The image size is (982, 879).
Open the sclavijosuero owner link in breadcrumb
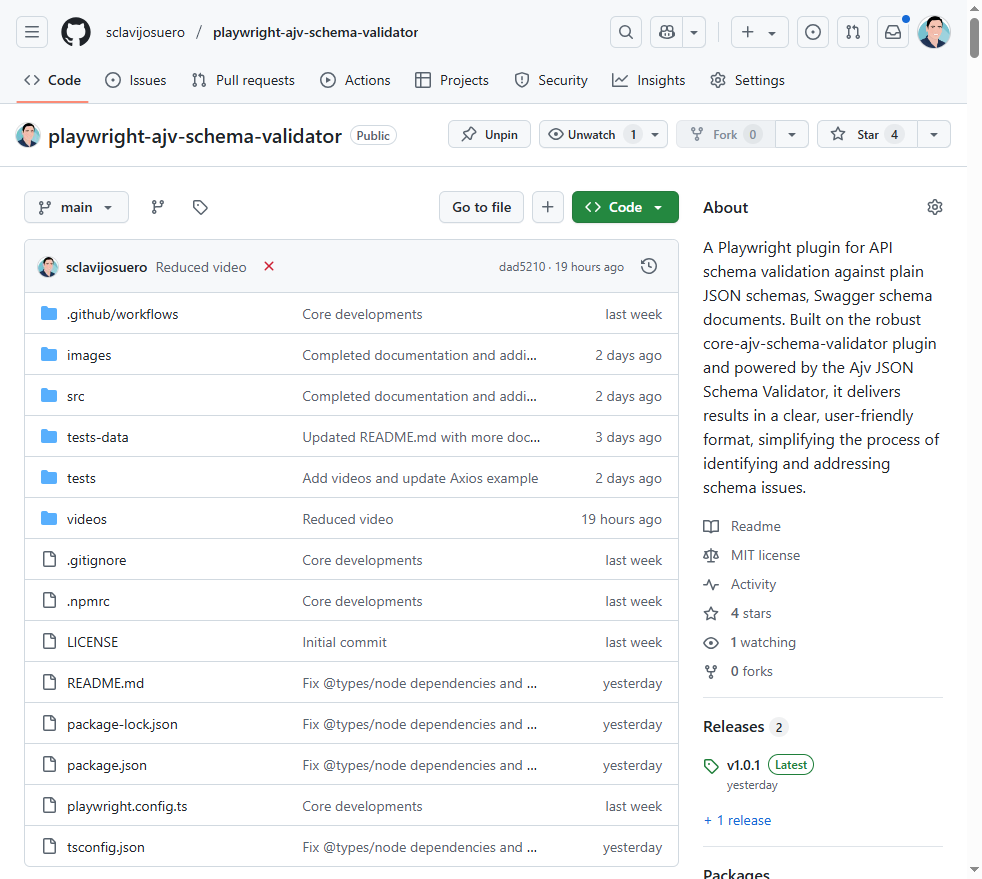tap(145, 33)
